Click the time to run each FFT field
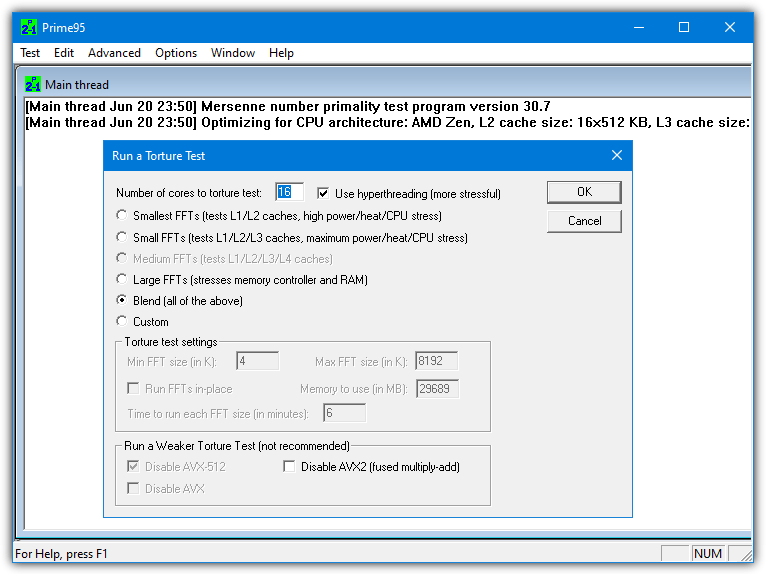 tap(344, 413)
